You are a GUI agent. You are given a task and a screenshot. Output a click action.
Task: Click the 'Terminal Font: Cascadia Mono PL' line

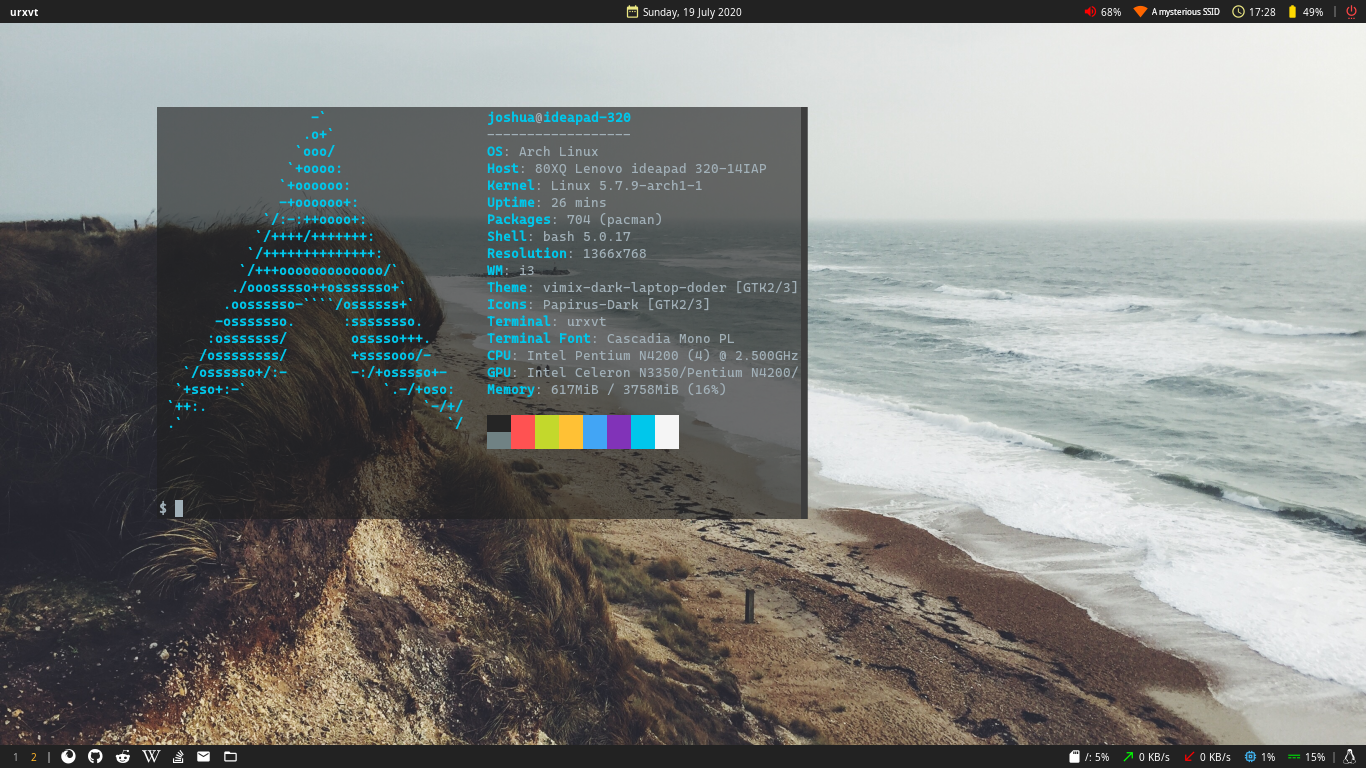pyautogui.click(x=611, y=339)
